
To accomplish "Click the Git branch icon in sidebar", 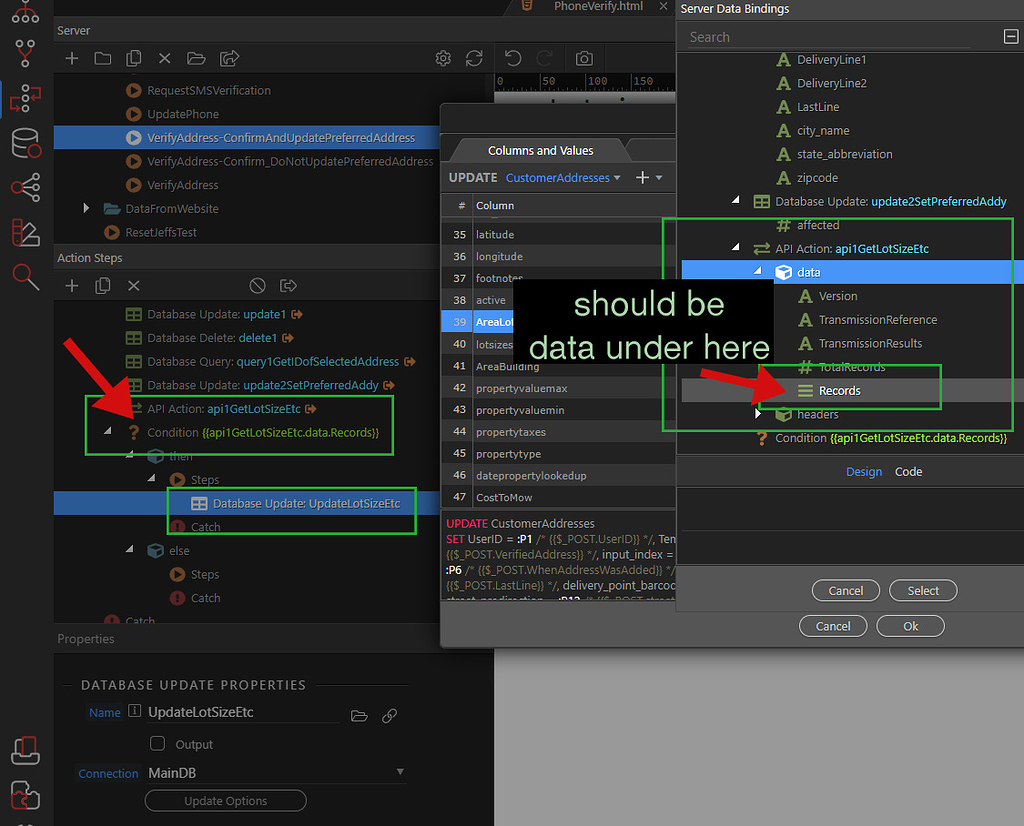I will (25, 53).
